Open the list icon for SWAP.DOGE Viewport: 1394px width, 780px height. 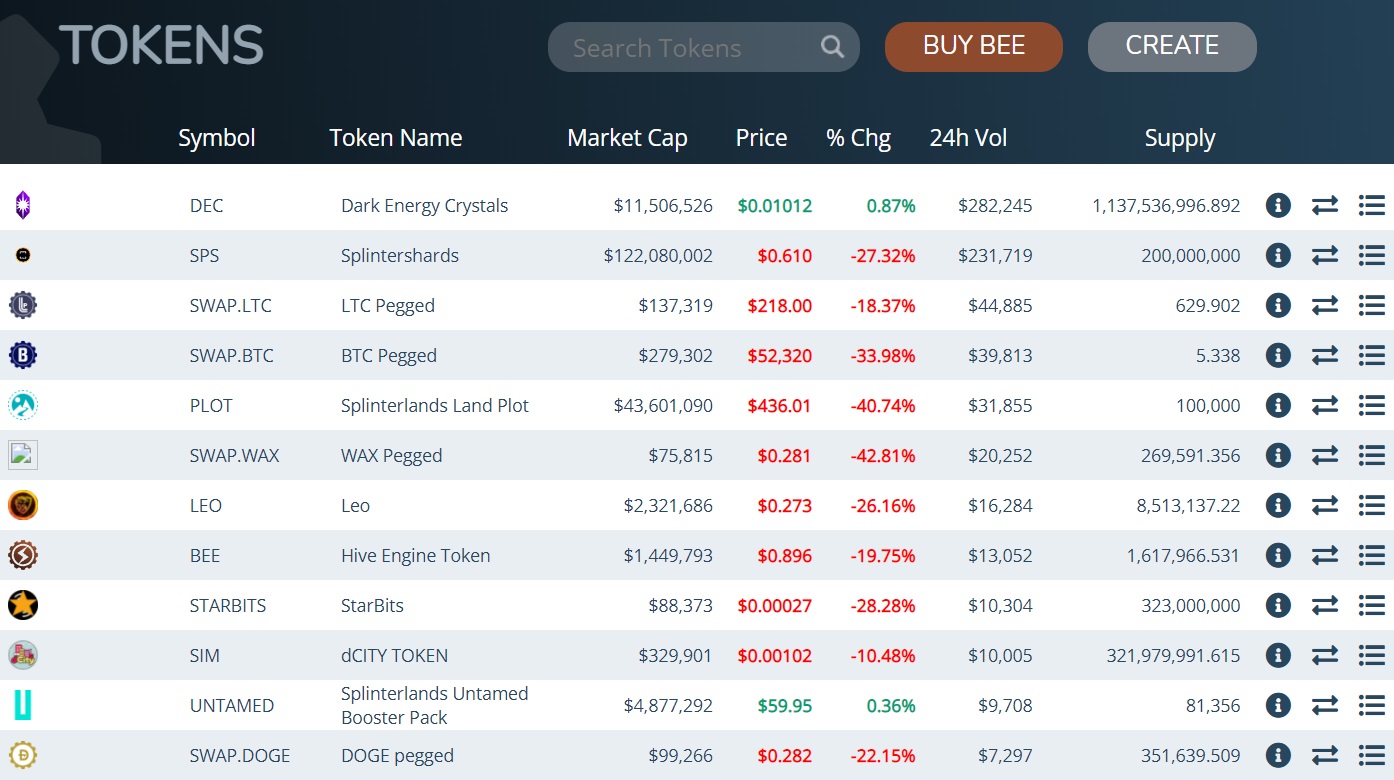(1372, 755)
